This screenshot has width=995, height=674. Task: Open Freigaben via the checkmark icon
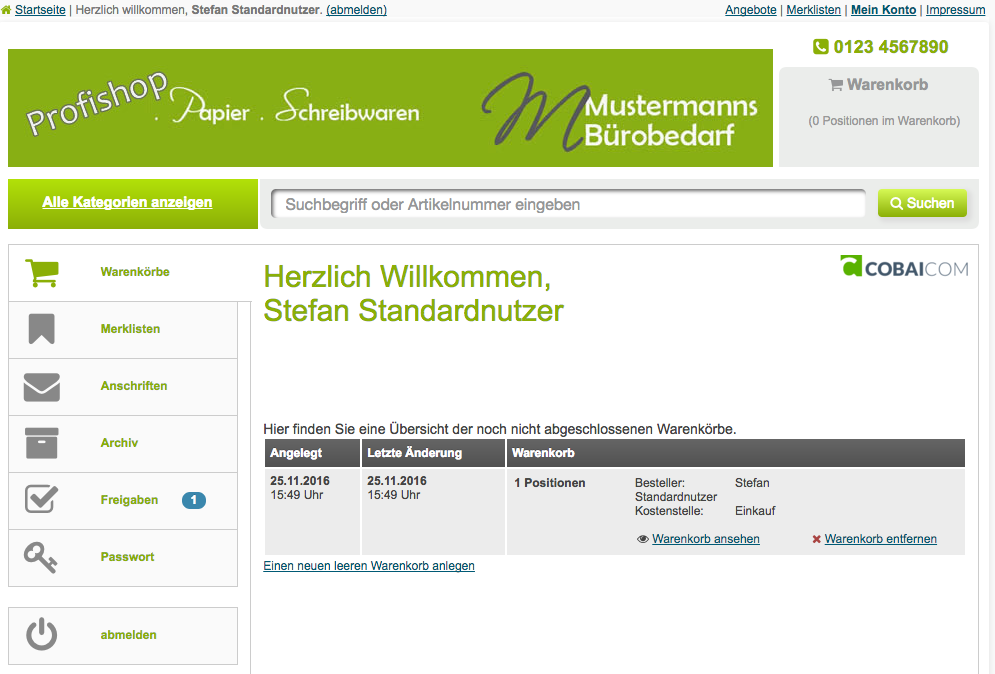coord(41,500)
